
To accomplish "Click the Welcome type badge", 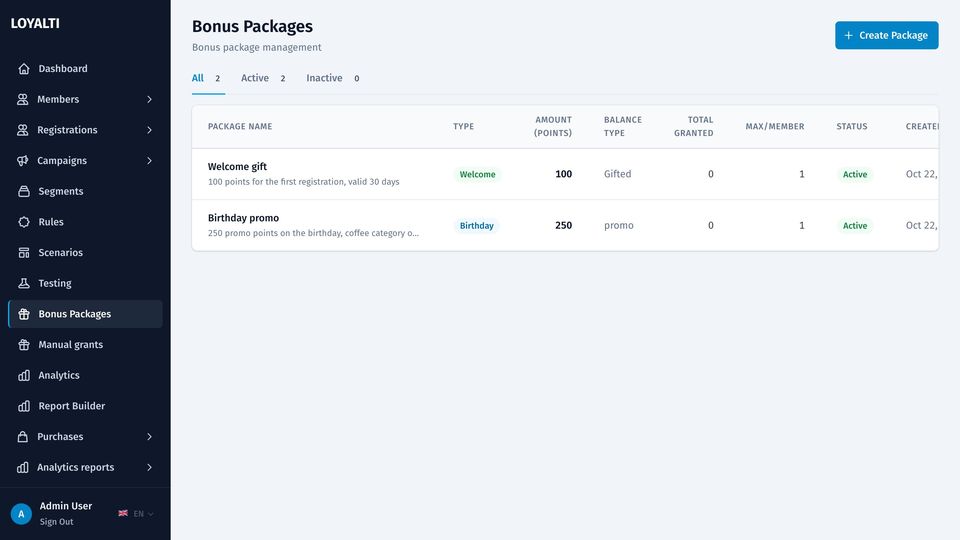I will pyautogui.click(x=478, y=174).
